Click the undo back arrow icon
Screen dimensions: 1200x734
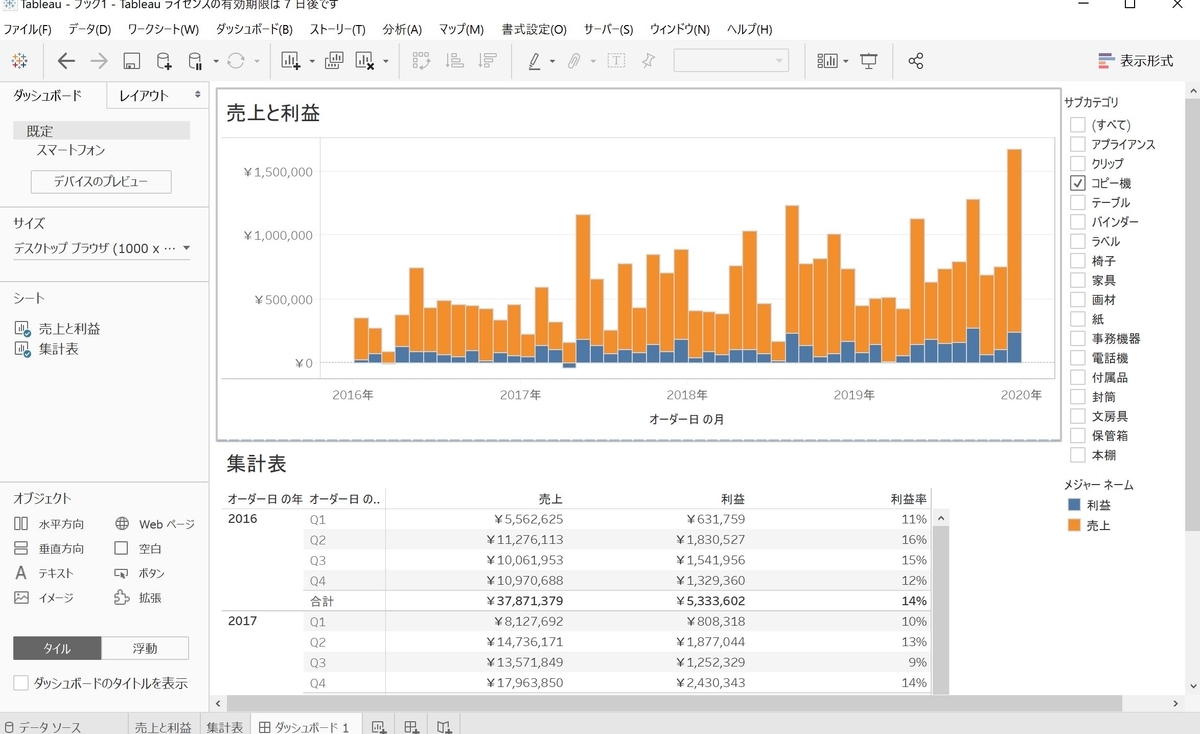(66, 61)
